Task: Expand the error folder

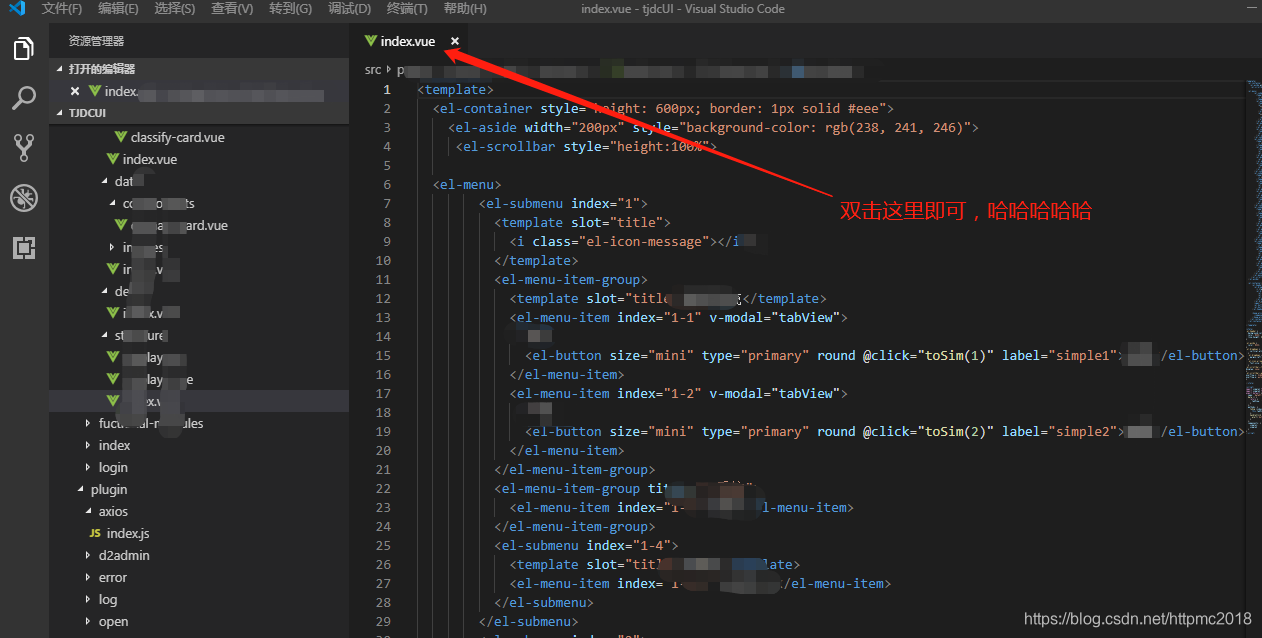Action: point(113,577)
